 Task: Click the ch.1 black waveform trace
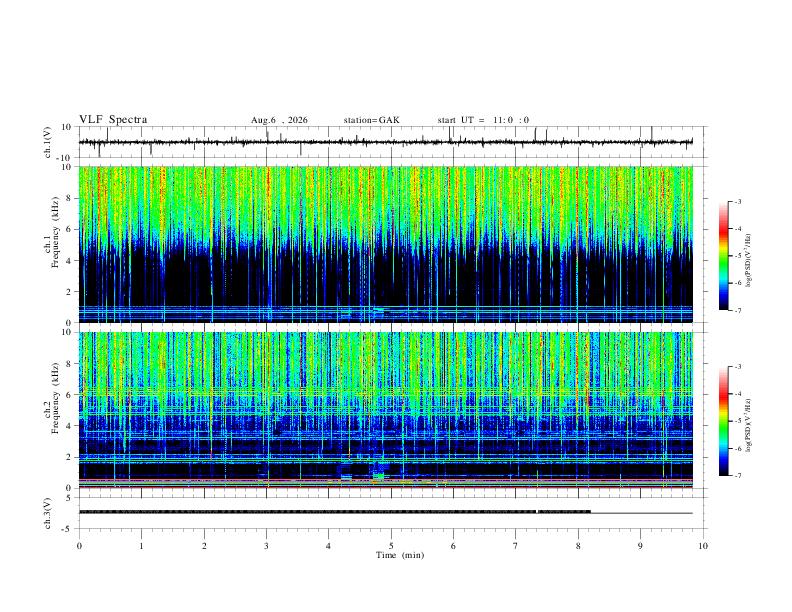[386, 142]
